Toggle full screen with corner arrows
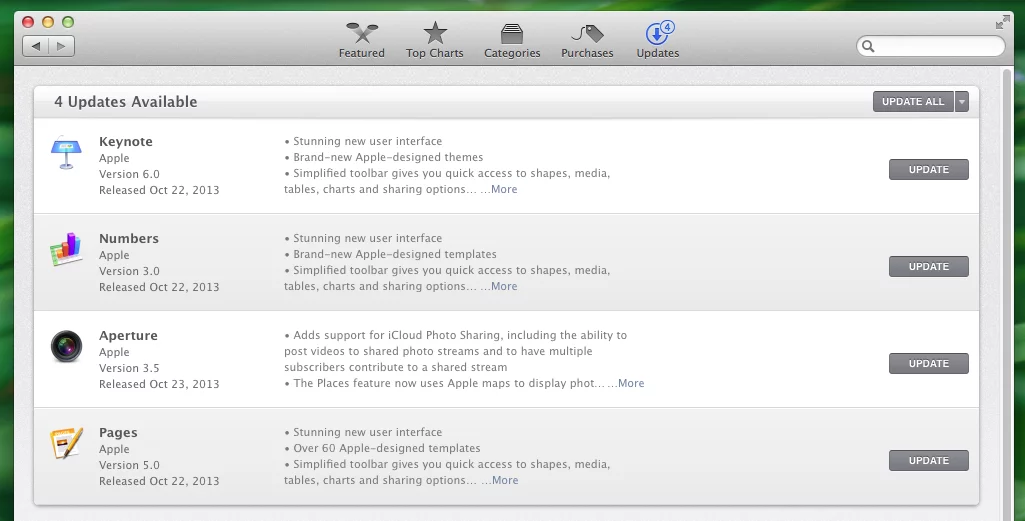 click(x=1002, y=23)
